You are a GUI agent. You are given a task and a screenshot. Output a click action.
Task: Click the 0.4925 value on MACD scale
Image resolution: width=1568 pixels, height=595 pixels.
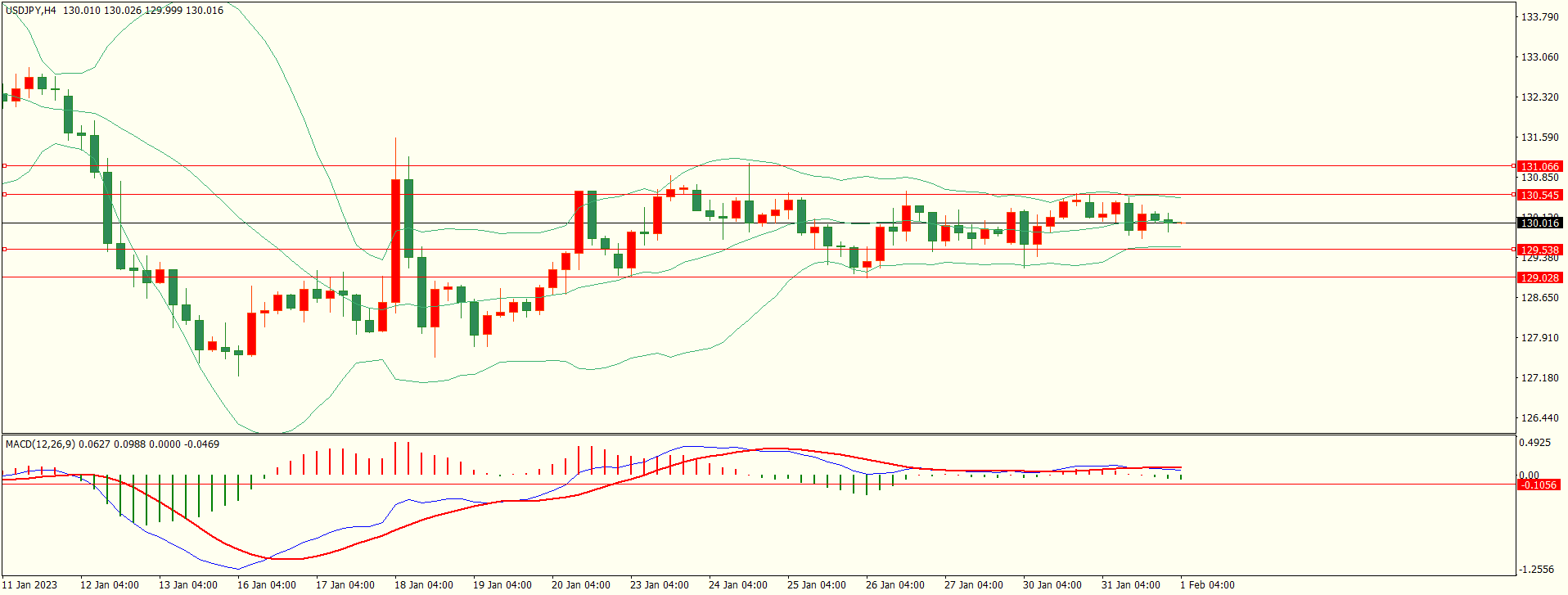1534,443
